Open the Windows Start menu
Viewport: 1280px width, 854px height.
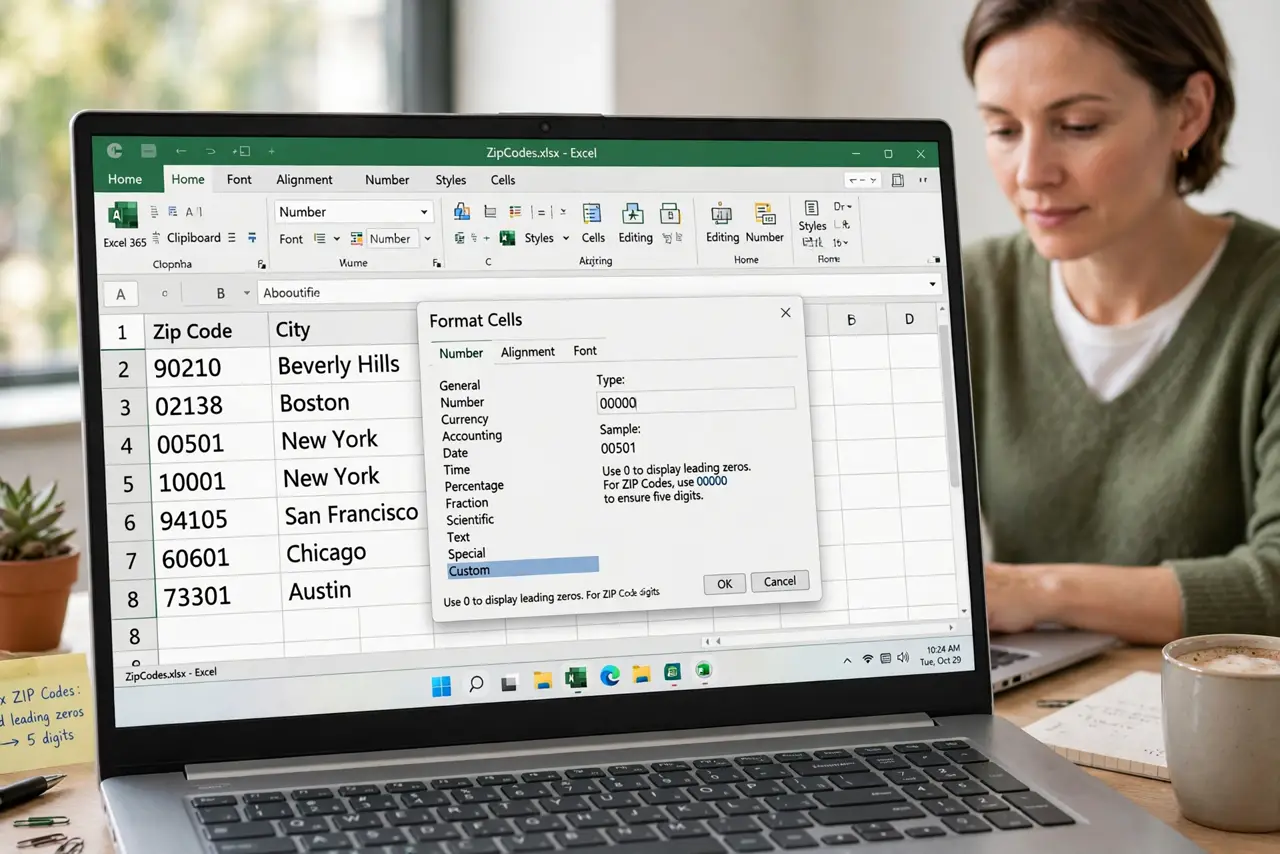(x=441, y=684)
